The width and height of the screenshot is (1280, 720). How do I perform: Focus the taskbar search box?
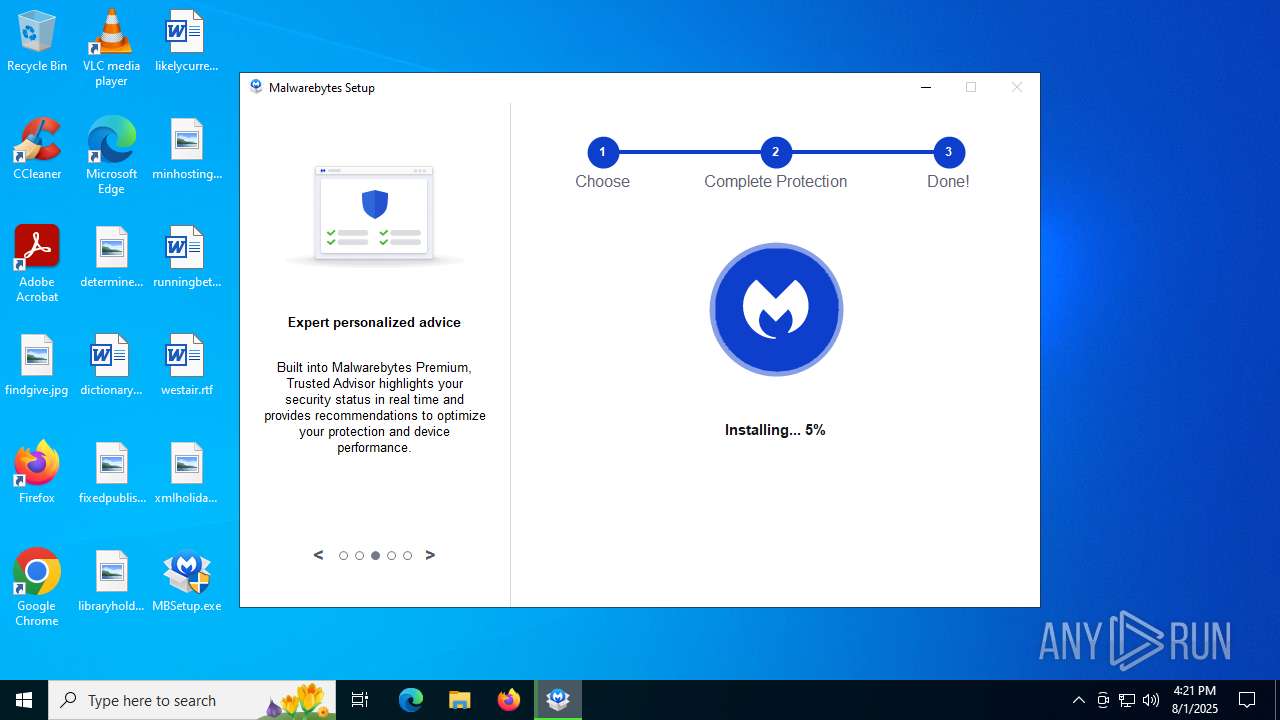(194, 700)
